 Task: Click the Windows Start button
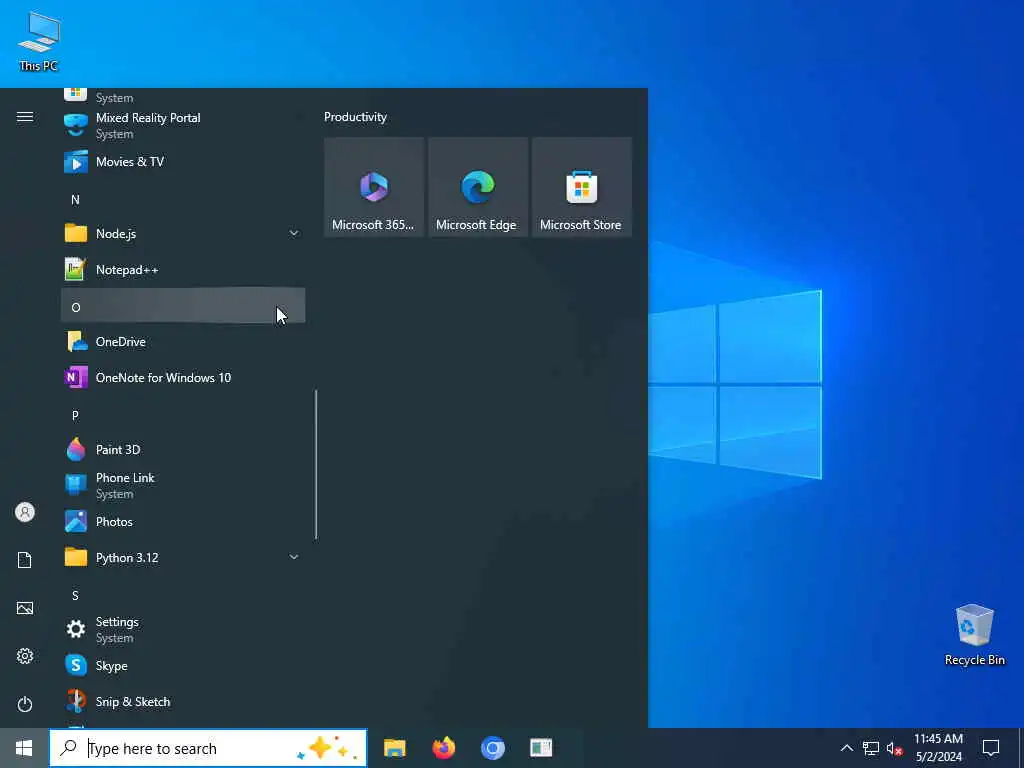(24, 748)
